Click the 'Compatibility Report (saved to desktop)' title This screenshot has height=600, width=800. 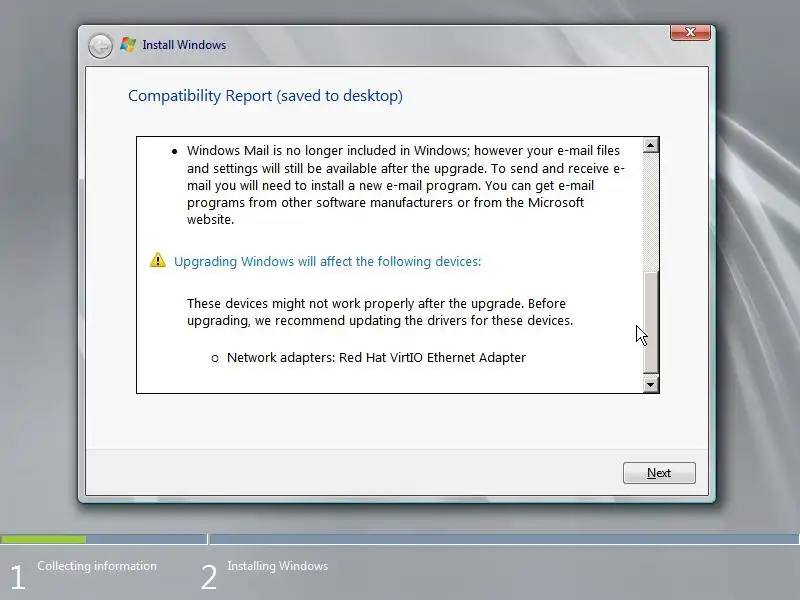265,96
